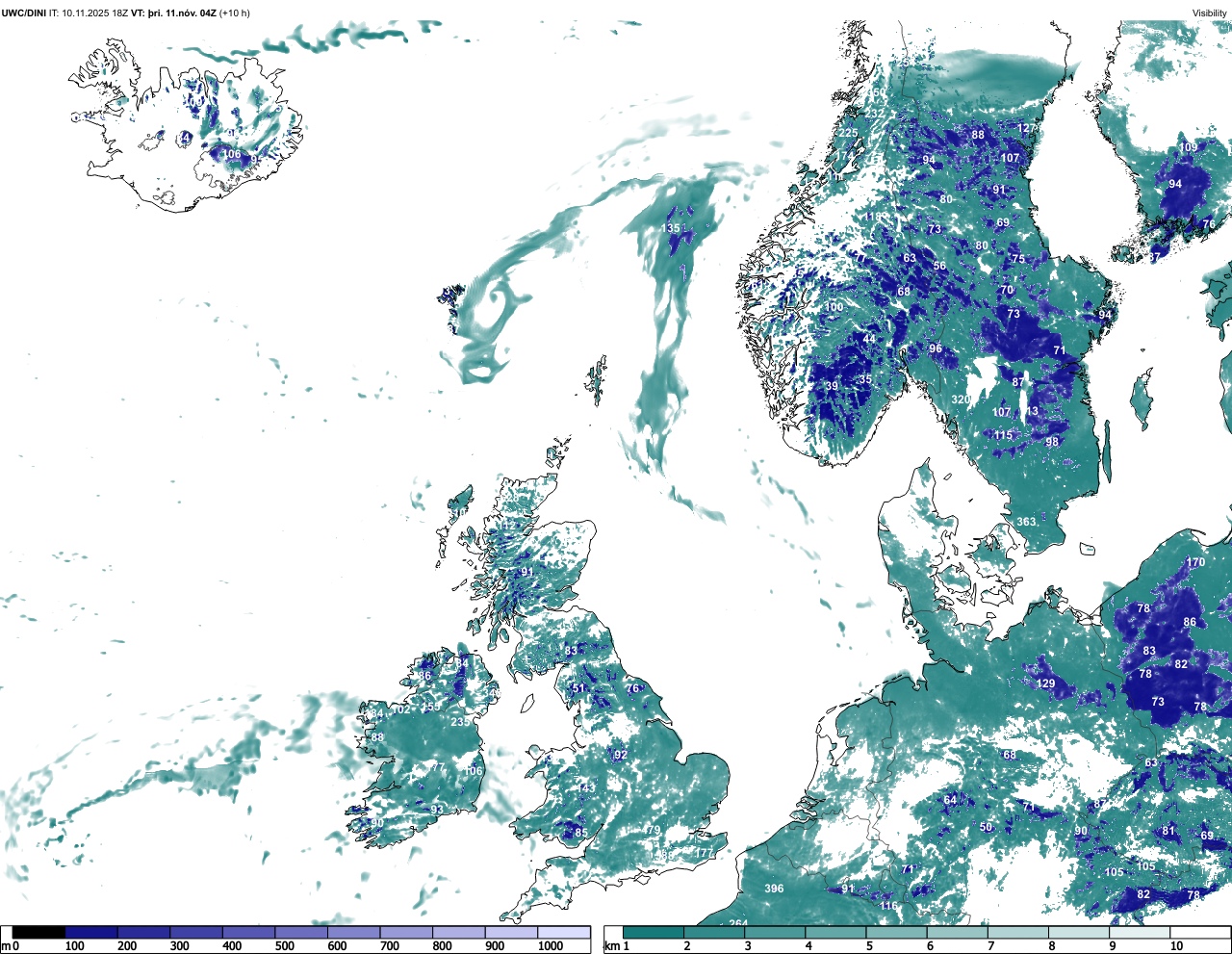Screen dimensions: 1232x954
Task: Click the '232' value in northern Norway
Action: [x=874, y=113]
